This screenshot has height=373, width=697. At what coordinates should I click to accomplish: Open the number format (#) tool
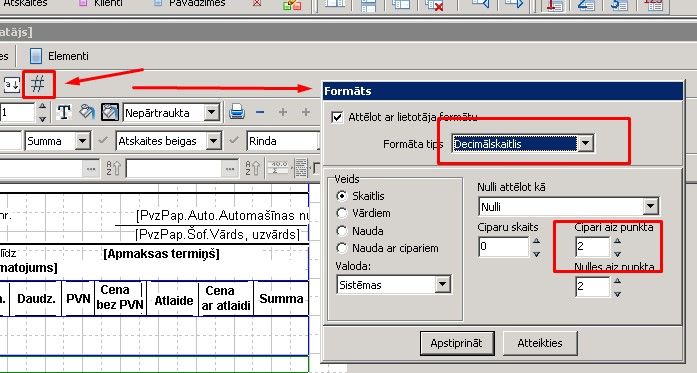[39, 84]
